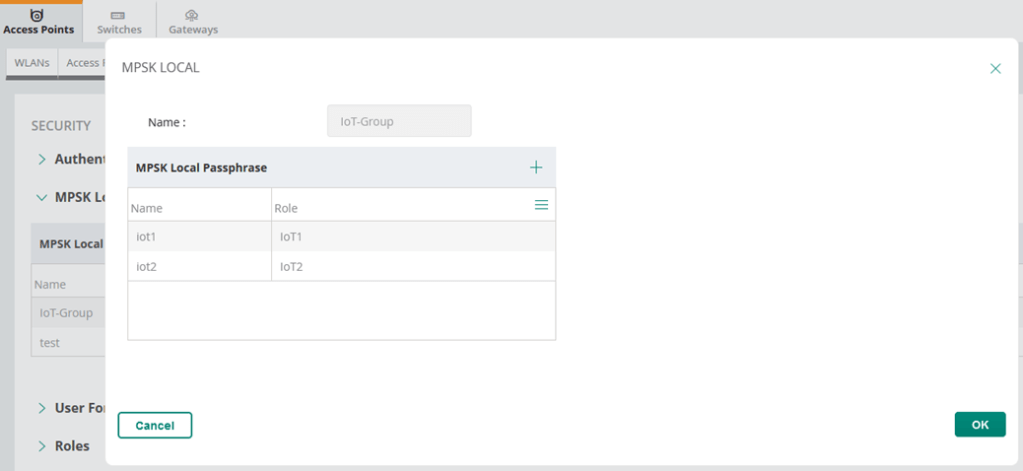This screenshot has width=1023, height=471.
Task: Confirm the dialog with OK button
Action: (x=979, y=425)
